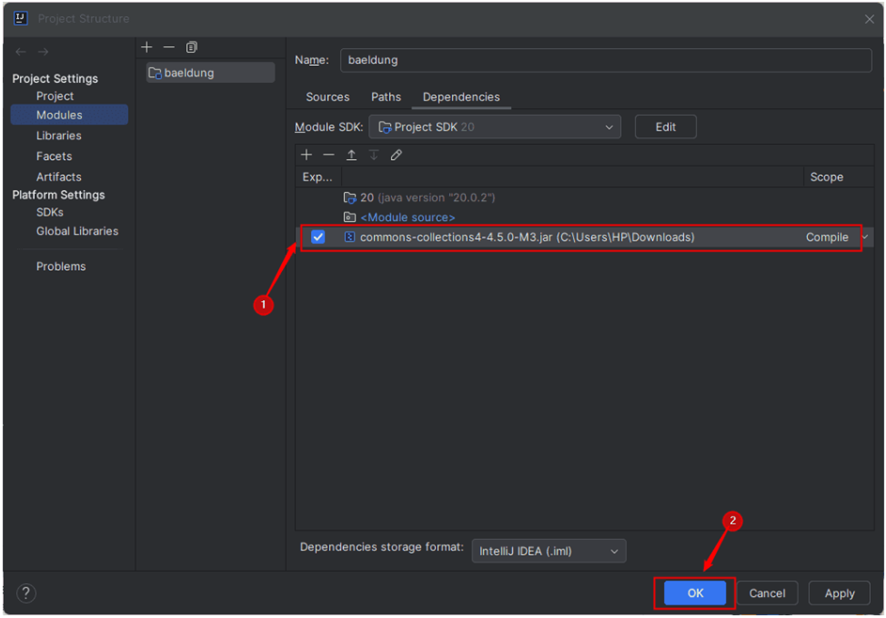
Task: Move dependency up with the arrow icon
Action: point(351,155)
